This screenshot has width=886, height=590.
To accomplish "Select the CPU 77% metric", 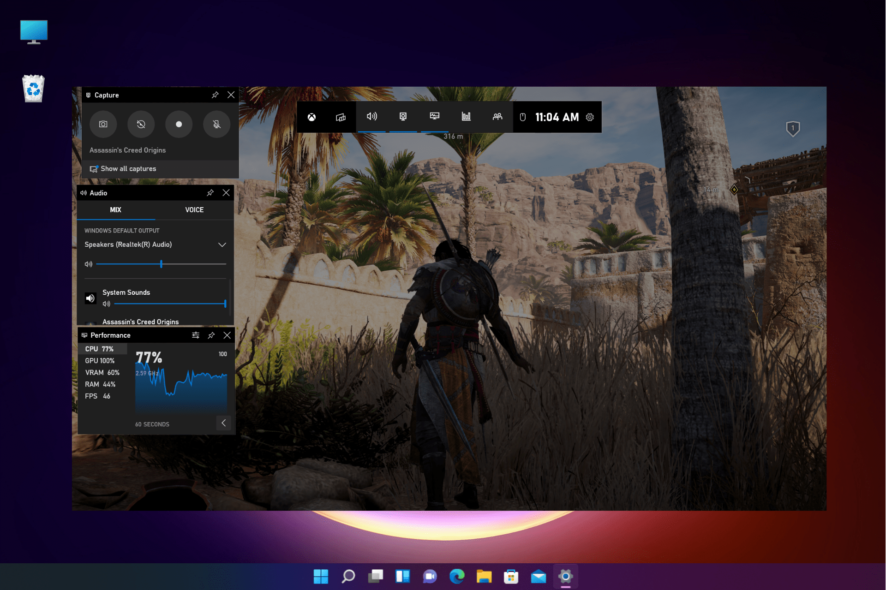I will tap(102, 349).
